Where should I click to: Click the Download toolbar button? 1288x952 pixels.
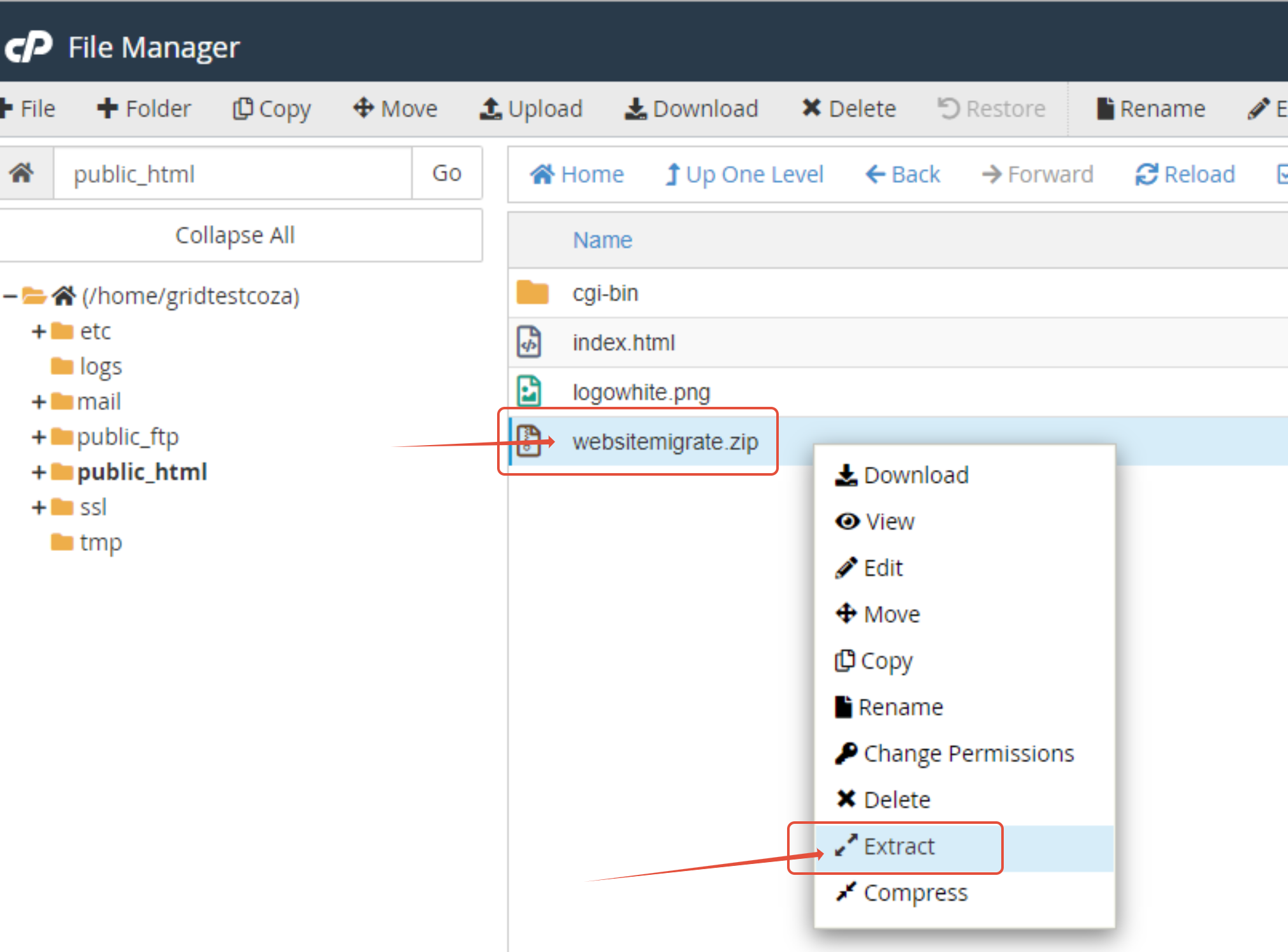point(691,108)
